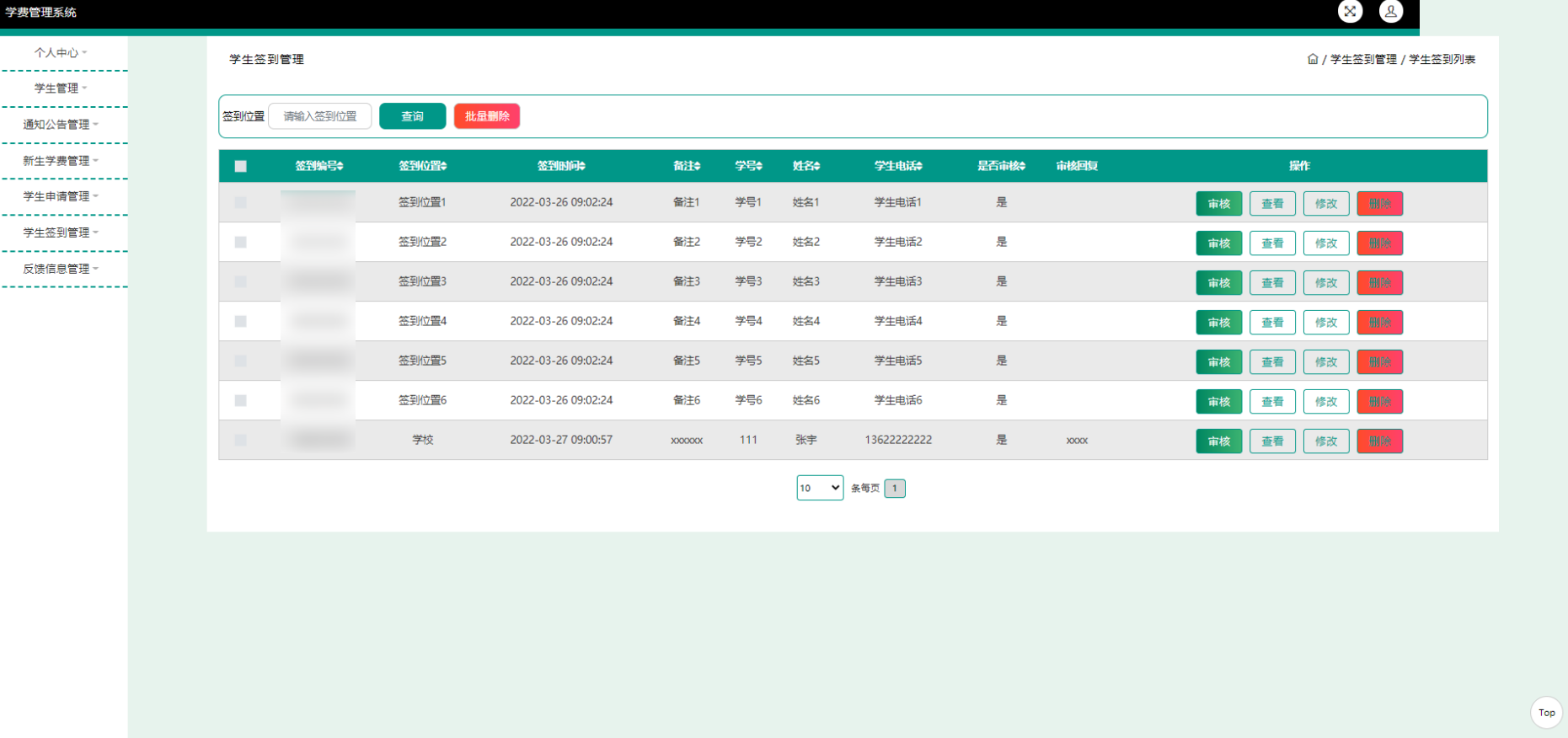Expand the 学生签到管理 sidebar menu
Image resolution: width=1568 pixels, height=738 pixels.
pos(61,233)
